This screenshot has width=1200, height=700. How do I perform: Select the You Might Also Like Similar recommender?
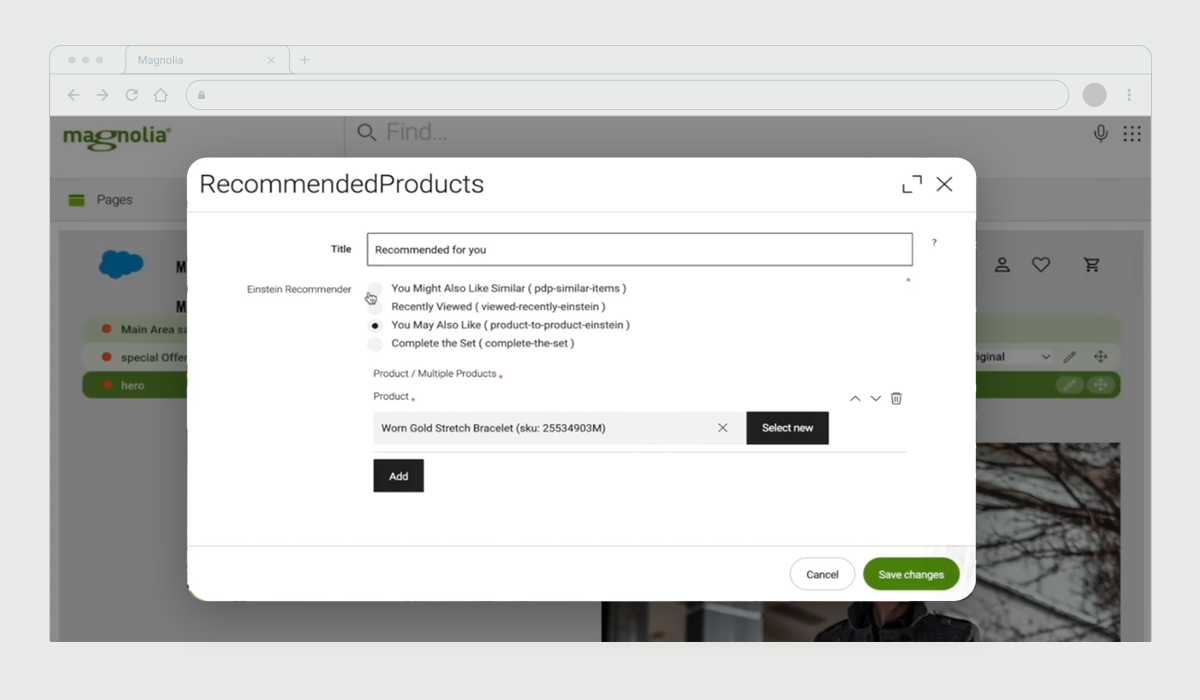(374, 287)
